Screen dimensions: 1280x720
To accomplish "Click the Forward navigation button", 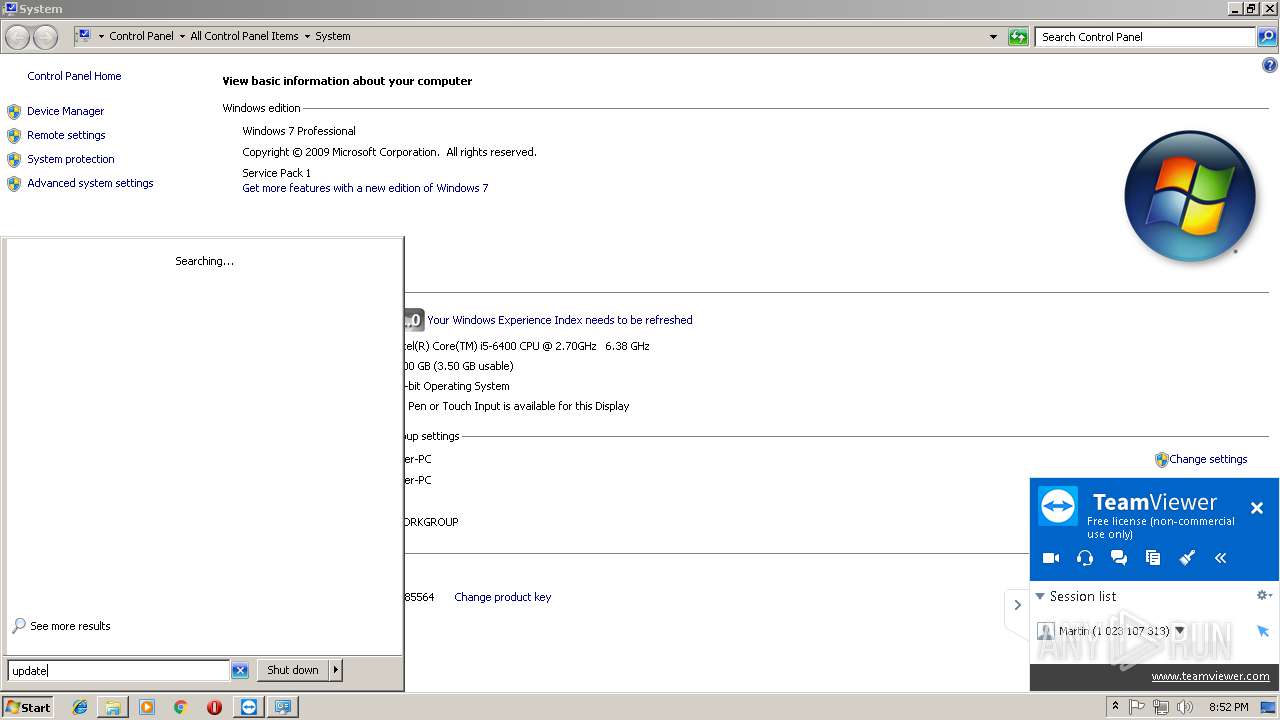I will [45, 37].
